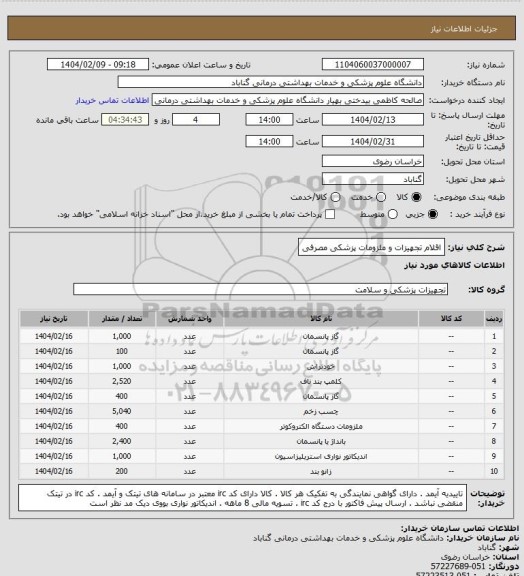The image size is (524, 576).
Task: Click the response deadline date 1404/02/13
Action: coord(373,120)
